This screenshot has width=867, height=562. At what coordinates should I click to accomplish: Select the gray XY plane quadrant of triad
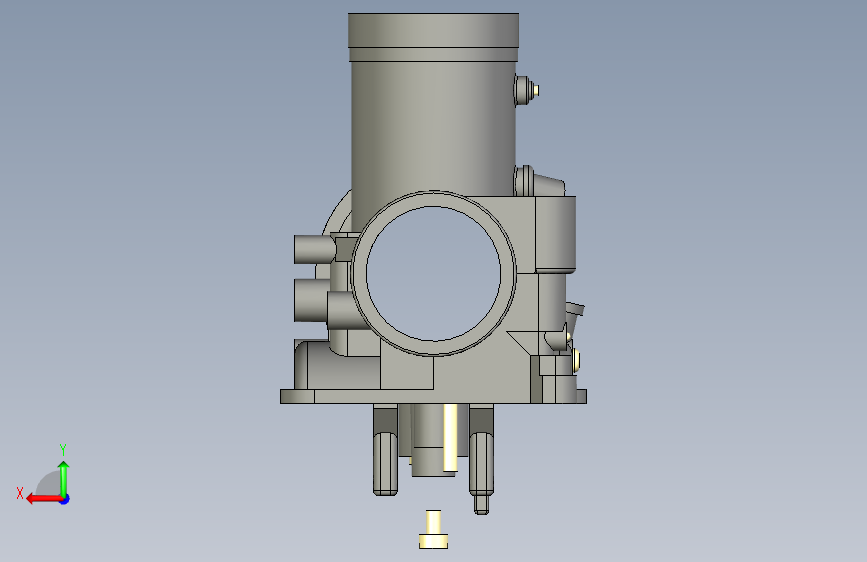(49, 484)
